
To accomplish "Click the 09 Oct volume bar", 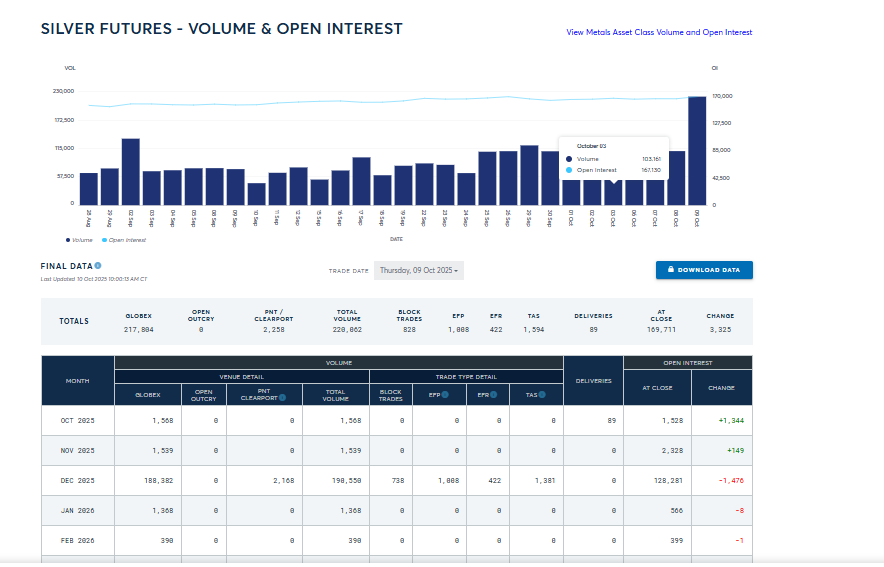I will point(697,150).
